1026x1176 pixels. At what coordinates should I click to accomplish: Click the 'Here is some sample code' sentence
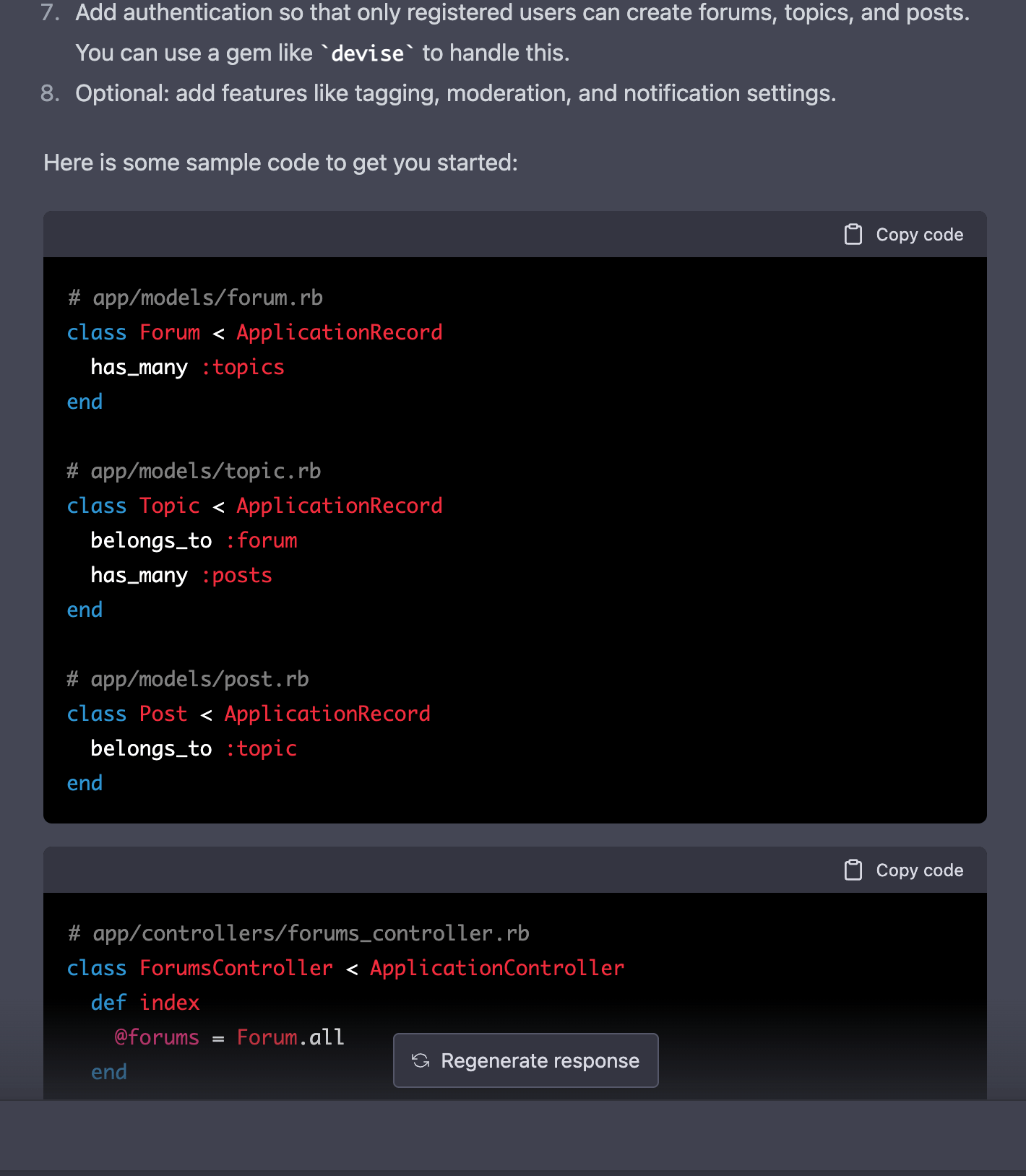280,163
